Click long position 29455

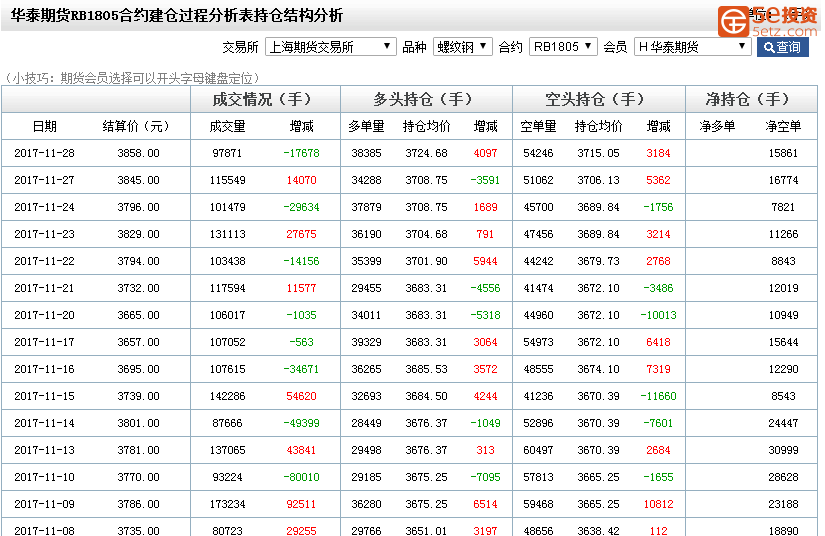[366, 288]
